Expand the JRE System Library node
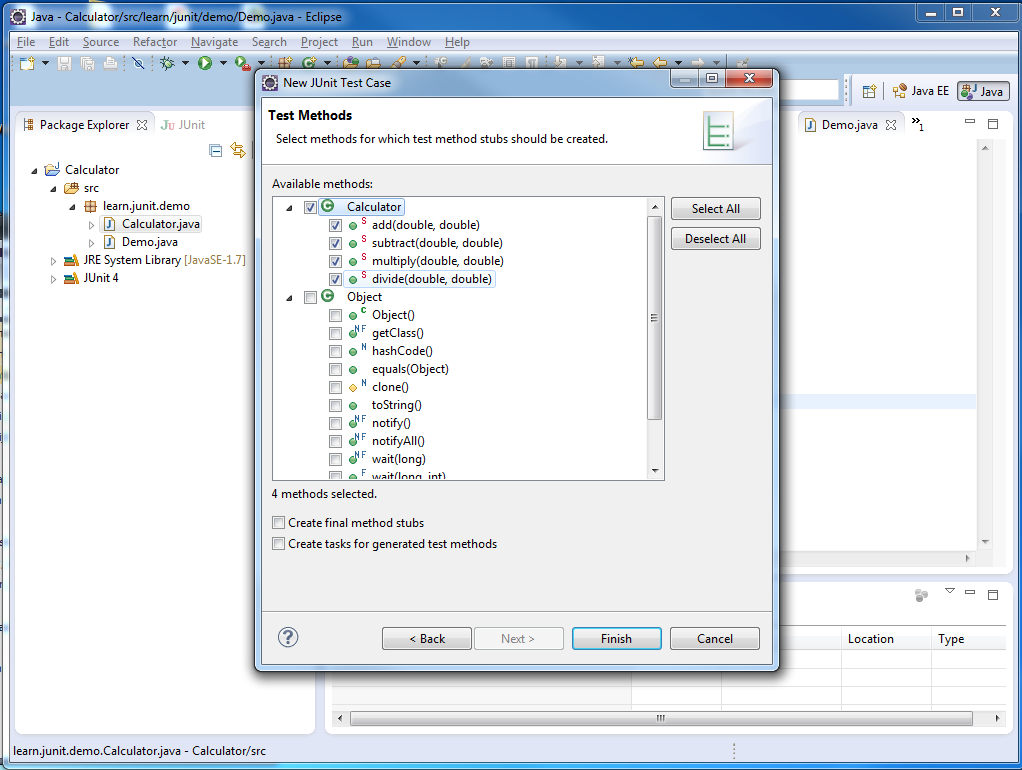The height and width of the screenshot is (770, 1022). point(53,259)
